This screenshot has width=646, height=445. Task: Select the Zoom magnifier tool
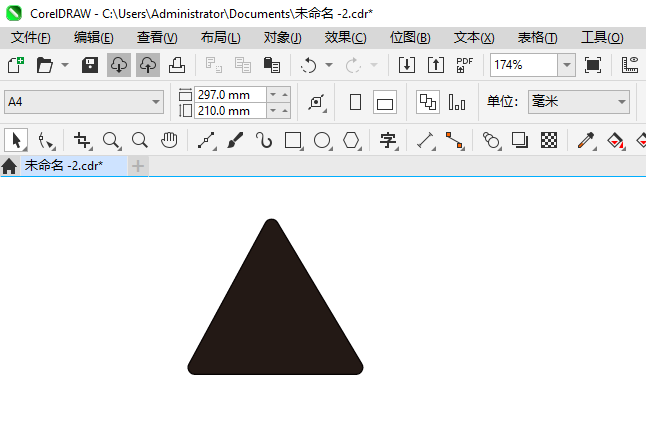(x=111, y=141)
